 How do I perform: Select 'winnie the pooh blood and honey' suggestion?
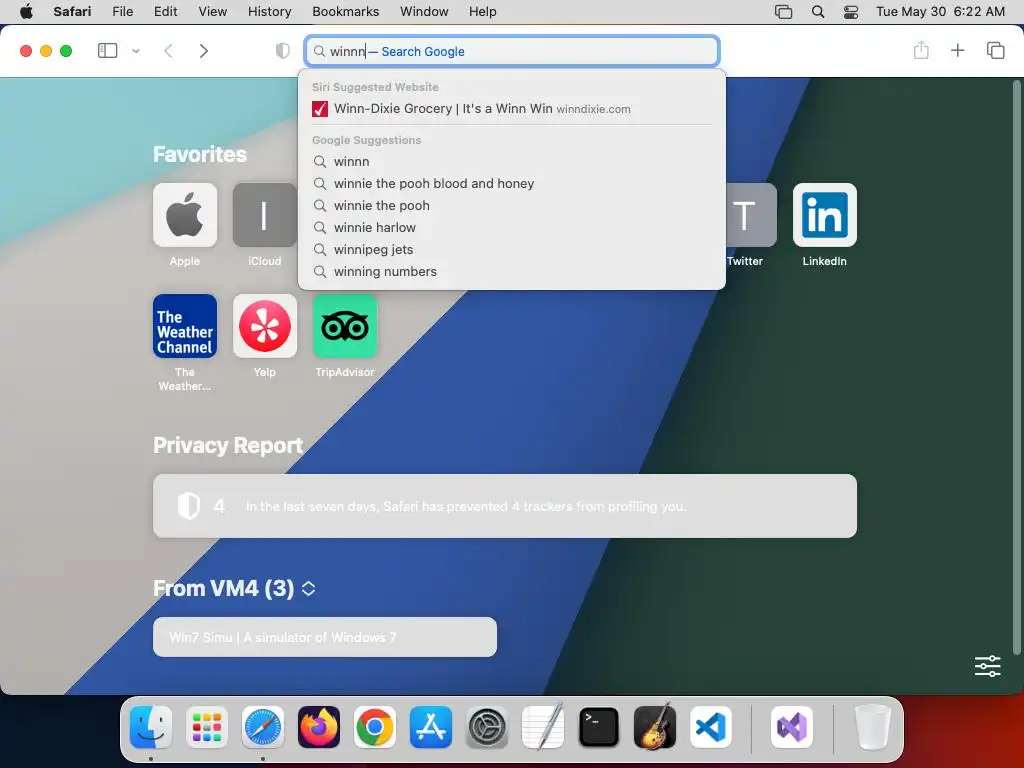click(x=512, y=184)
